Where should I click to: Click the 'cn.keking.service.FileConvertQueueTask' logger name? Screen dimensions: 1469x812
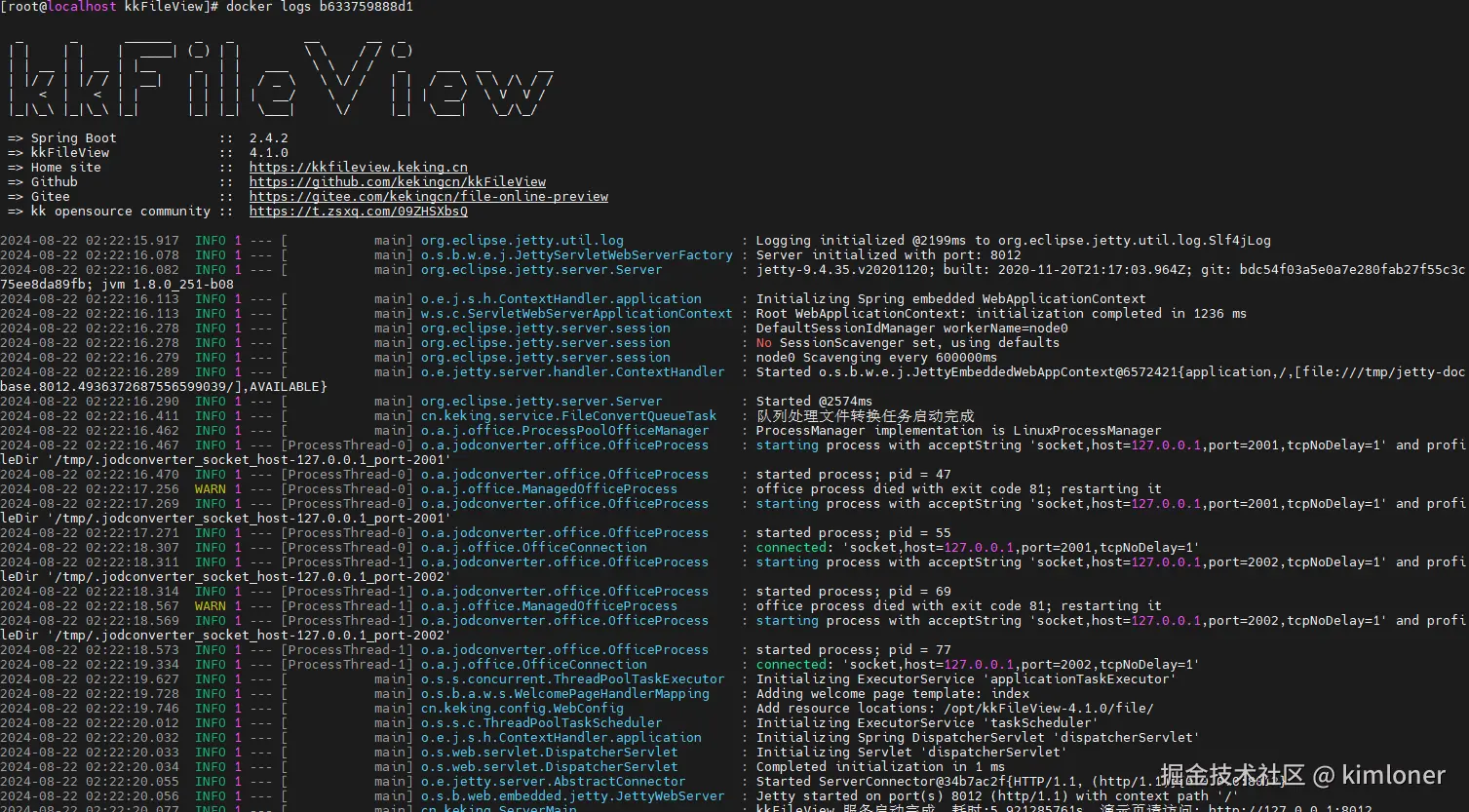pyautogui.click(x=569, y=416)
